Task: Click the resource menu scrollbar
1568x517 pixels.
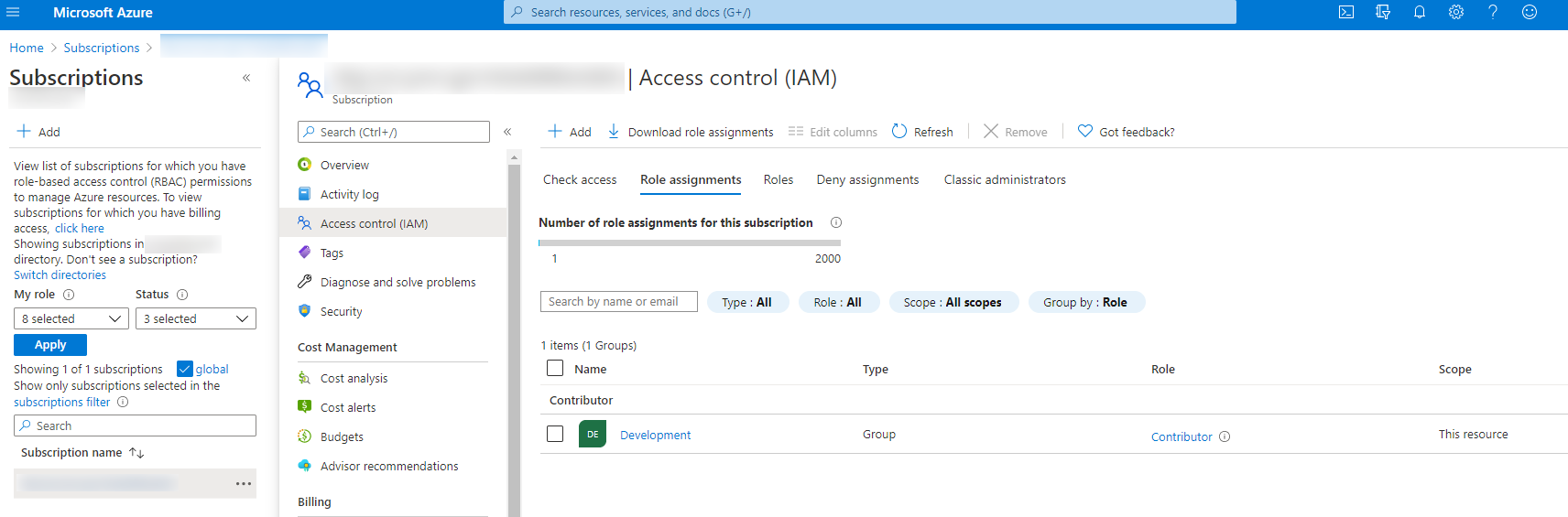Action: tap(514, 339)
